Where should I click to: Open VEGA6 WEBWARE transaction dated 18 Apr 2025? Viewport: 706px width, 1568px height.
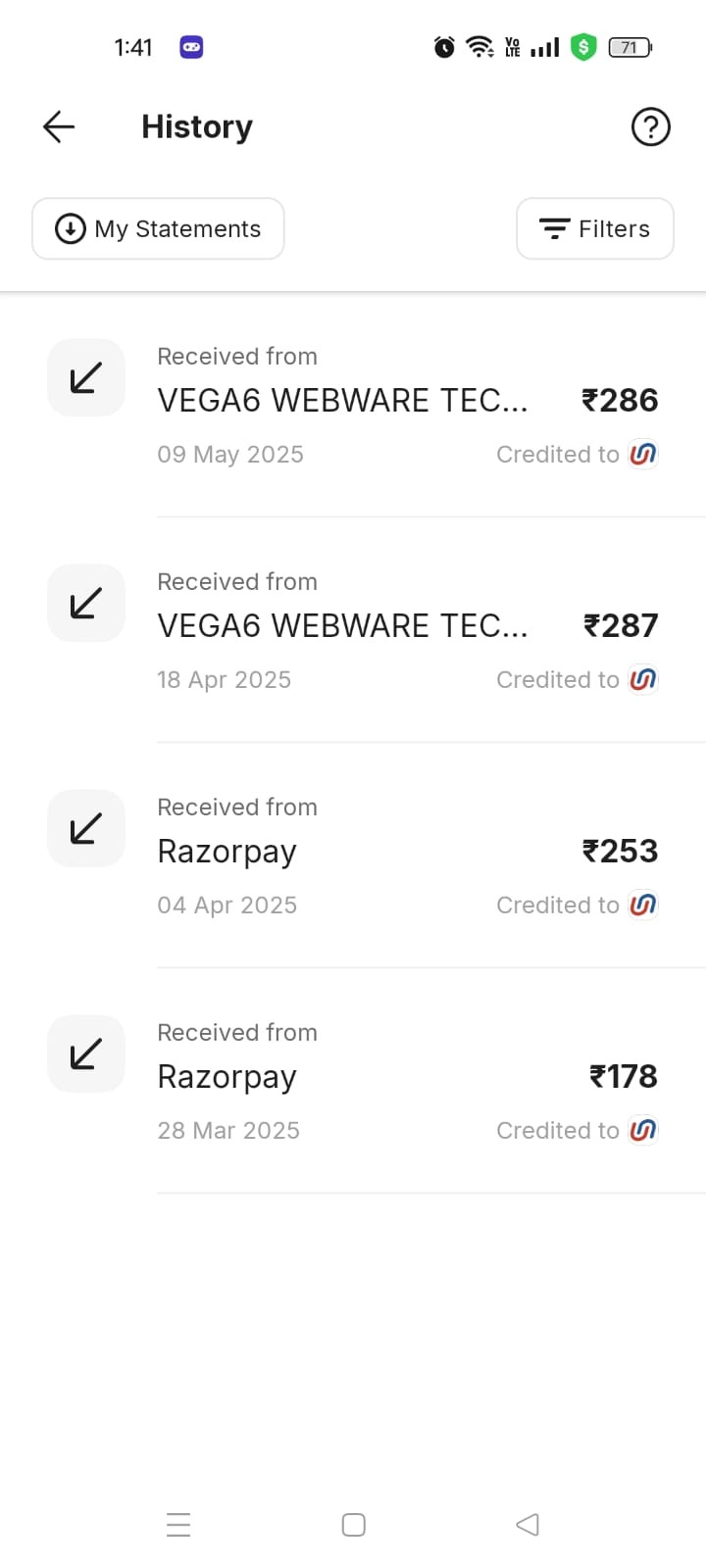(353, 630)
